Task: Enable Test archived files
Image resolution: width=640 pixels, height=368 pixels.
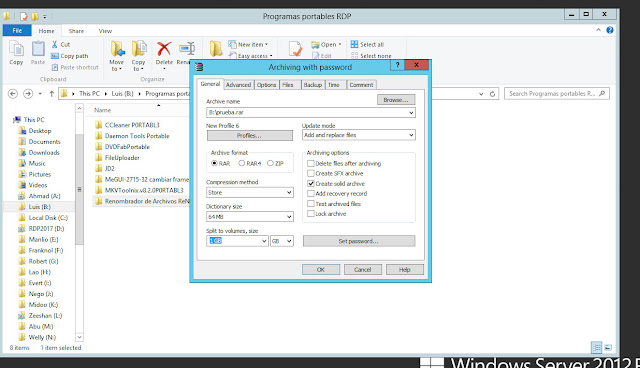Action: pos(311,204)
